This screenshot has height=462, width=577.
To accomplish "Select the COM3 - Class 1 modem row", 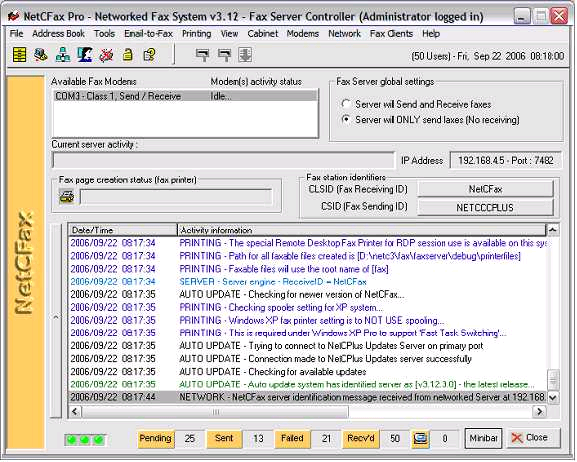I will 185,96.
